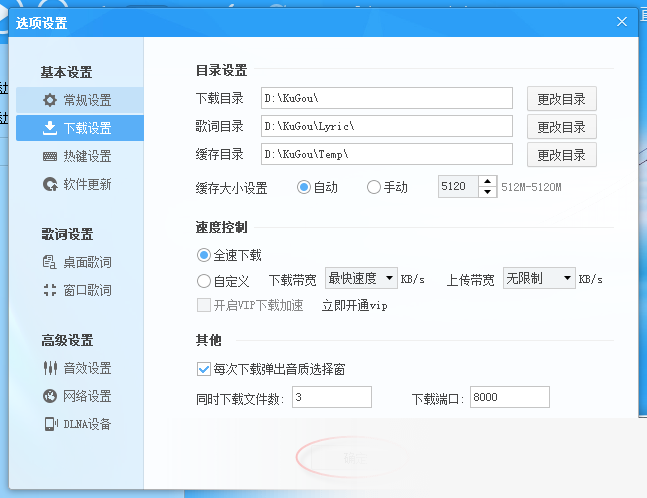Open 桌面歌词 settings in sidebar
This screenshot has width=647, height=498.
[x=80, y=262]
